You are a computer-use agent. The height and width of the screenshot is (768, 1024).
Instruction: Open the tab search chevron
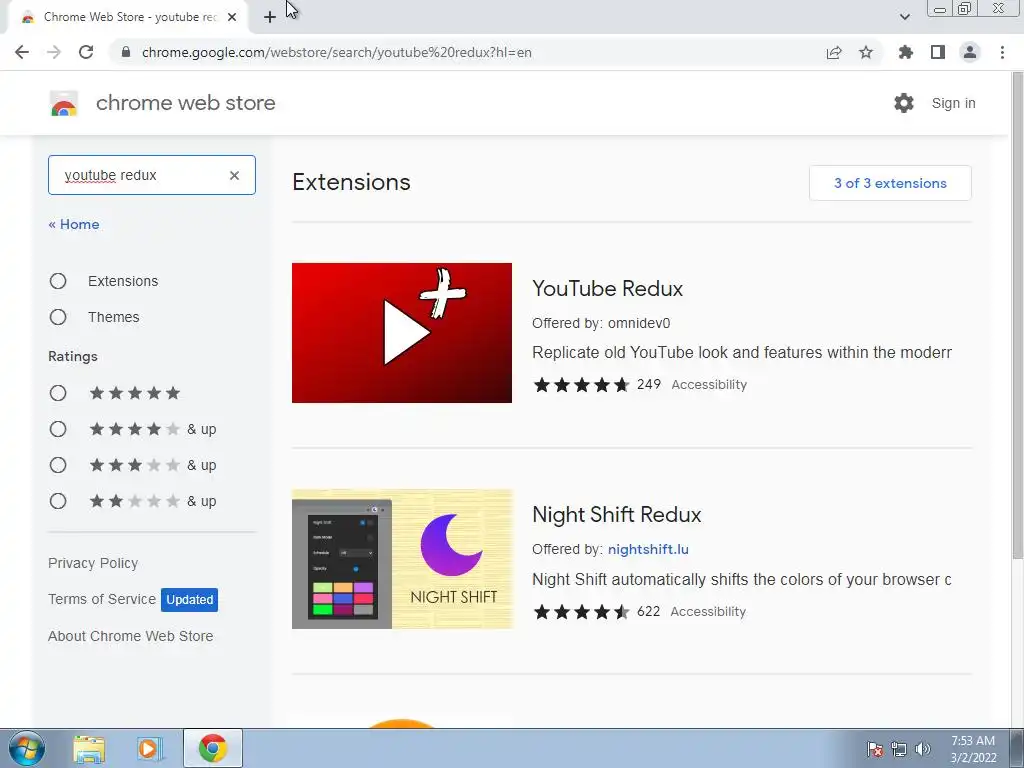click(x=904, y=17)
